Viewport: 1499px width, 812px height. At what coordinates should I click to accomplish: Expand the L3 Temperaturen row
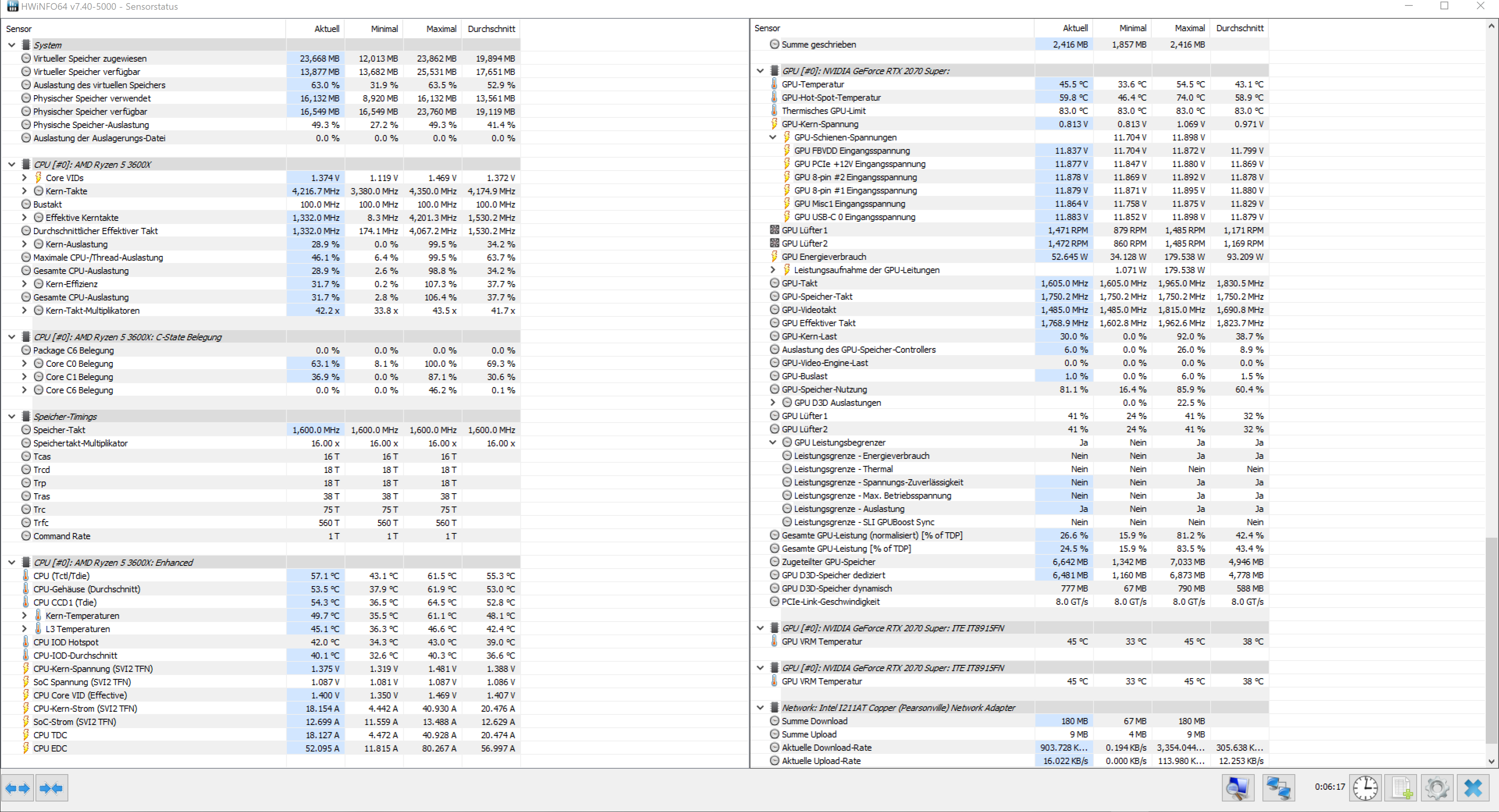pos(24,629)
